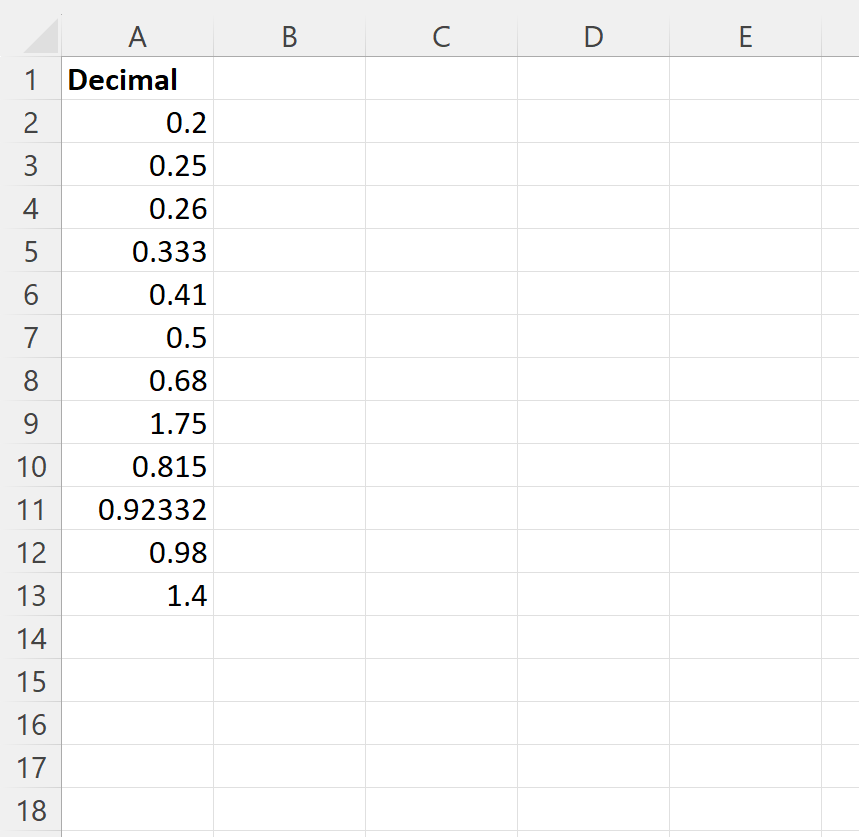This screenshot has height=837, width=859.
Task: Select the cell containing Decimal
Action: tap(137, 79)
